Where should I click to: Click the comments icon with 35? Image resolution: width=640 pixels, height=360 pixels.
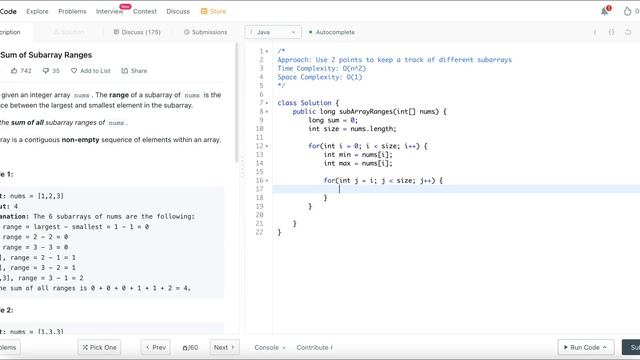click(x=46, y=71)
